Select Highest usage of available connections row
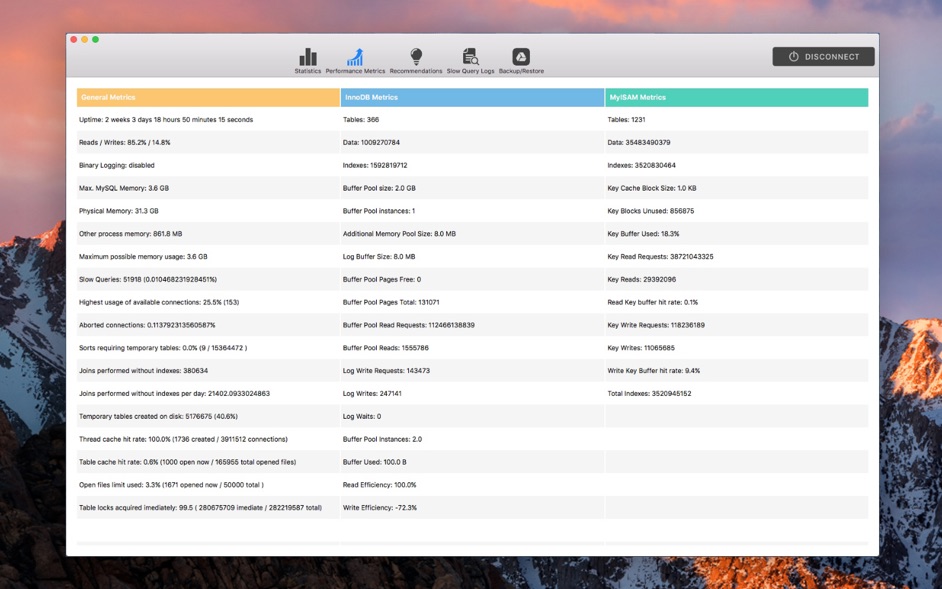Viewport: 942px width, 589px height. coord(208,302)
